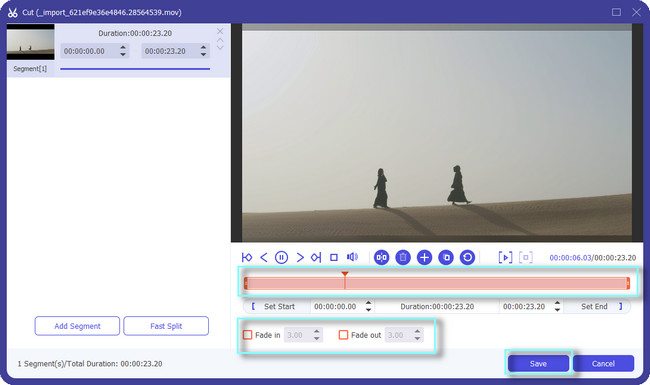This screenshot has width=650, height=385.
Task: Decrease Fade out duration with down arrow
Action: coord(417,338)
